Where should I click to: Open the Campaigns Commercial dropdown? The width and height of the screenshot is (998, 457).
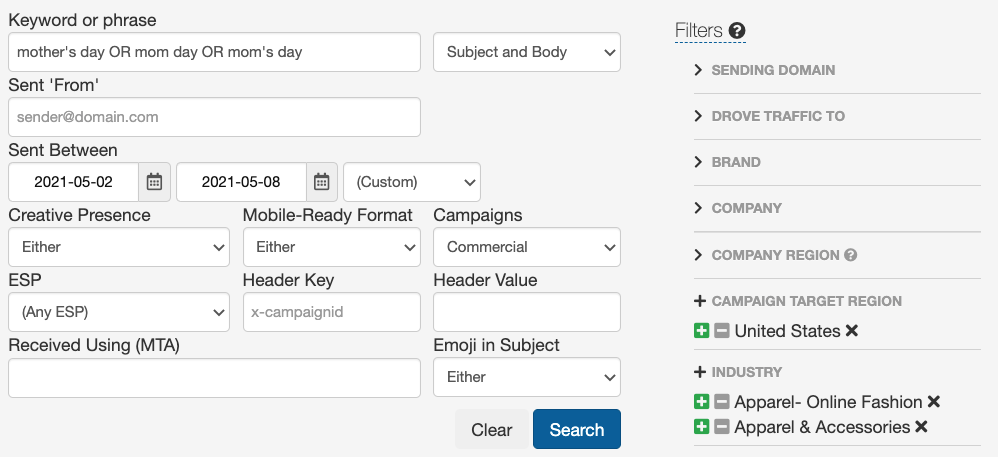click(x=526, y=247)
